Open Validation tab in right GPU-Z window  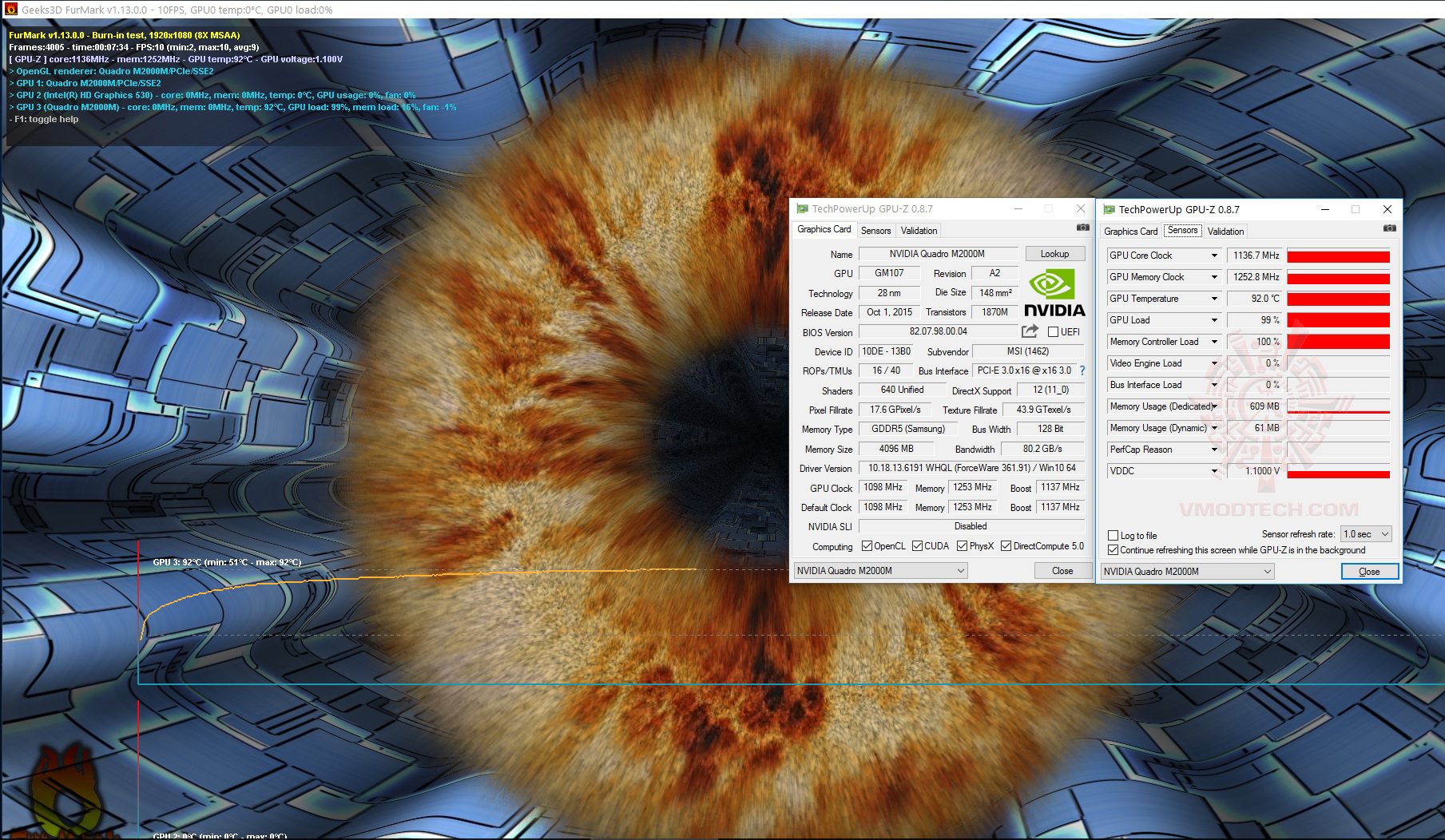pos(1225,232)
